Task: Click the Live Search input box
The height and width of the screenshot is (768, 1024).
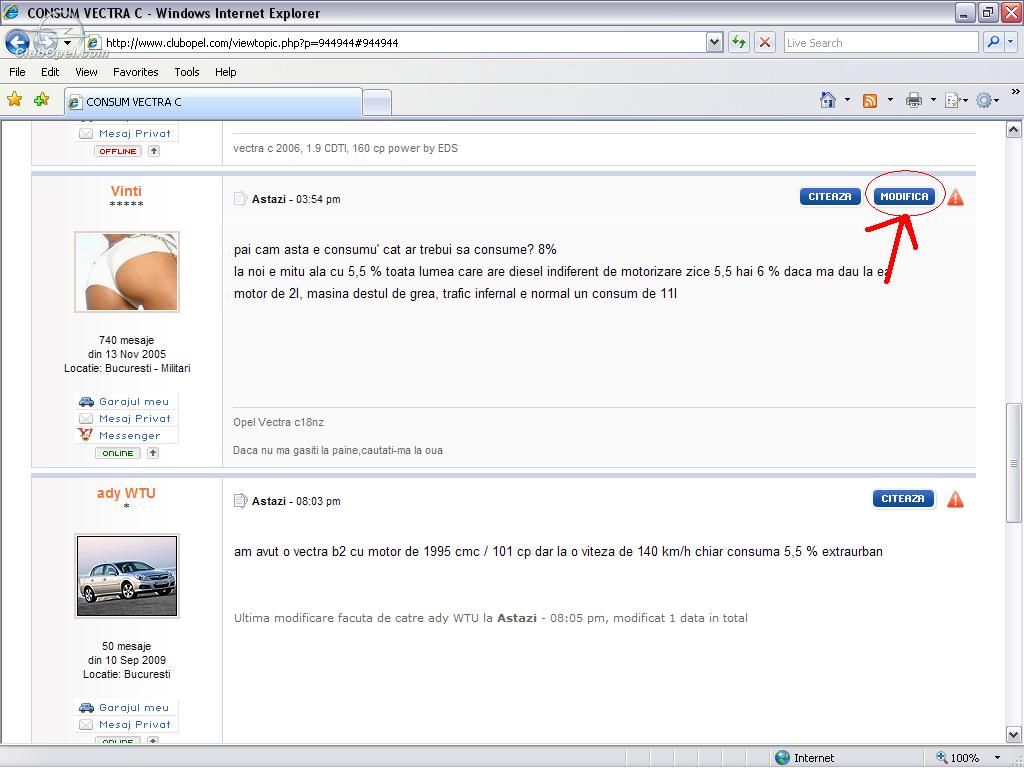Action: tap(881, 42)
